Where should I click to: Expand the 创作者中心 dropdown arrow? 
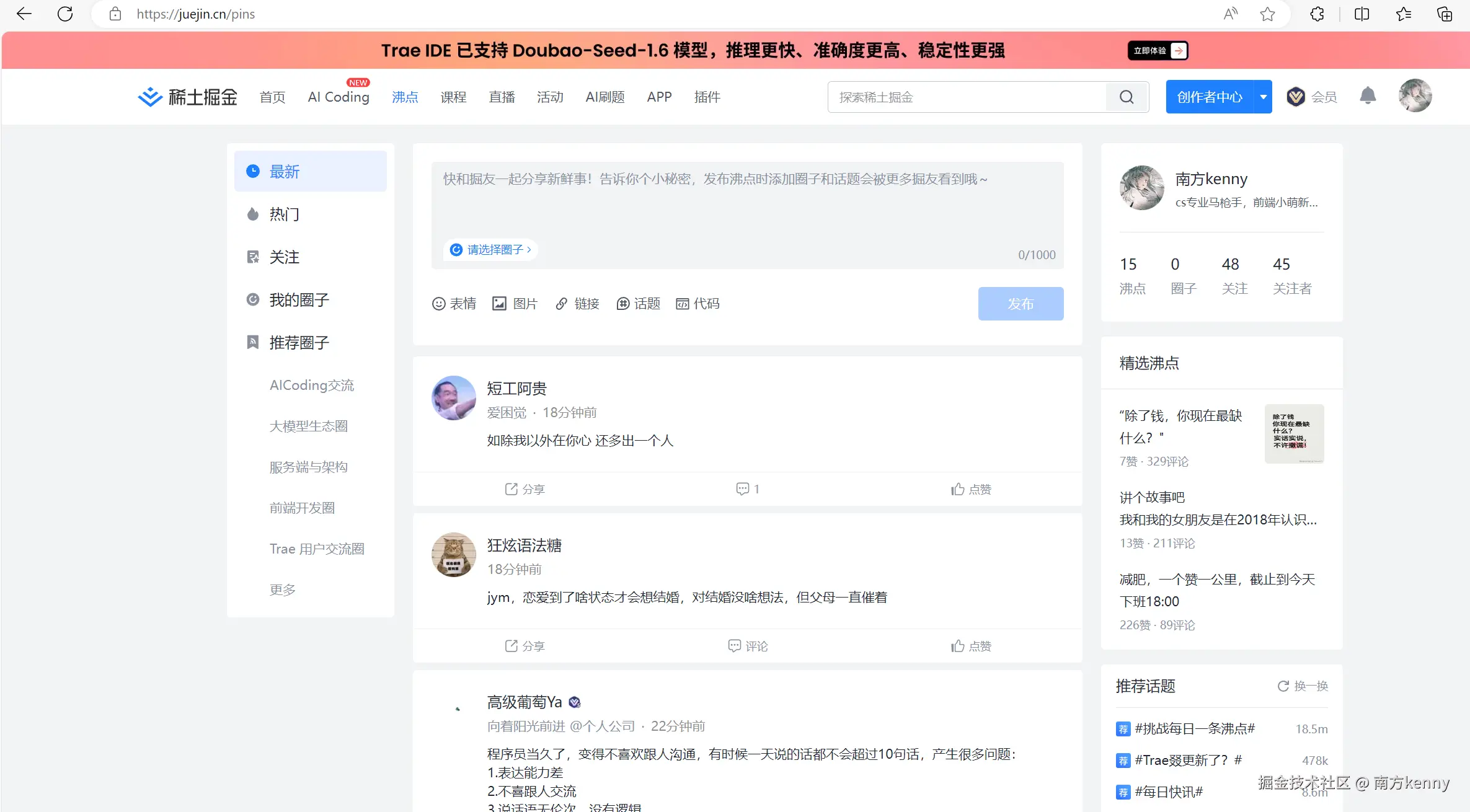(x=1262, y=97)
